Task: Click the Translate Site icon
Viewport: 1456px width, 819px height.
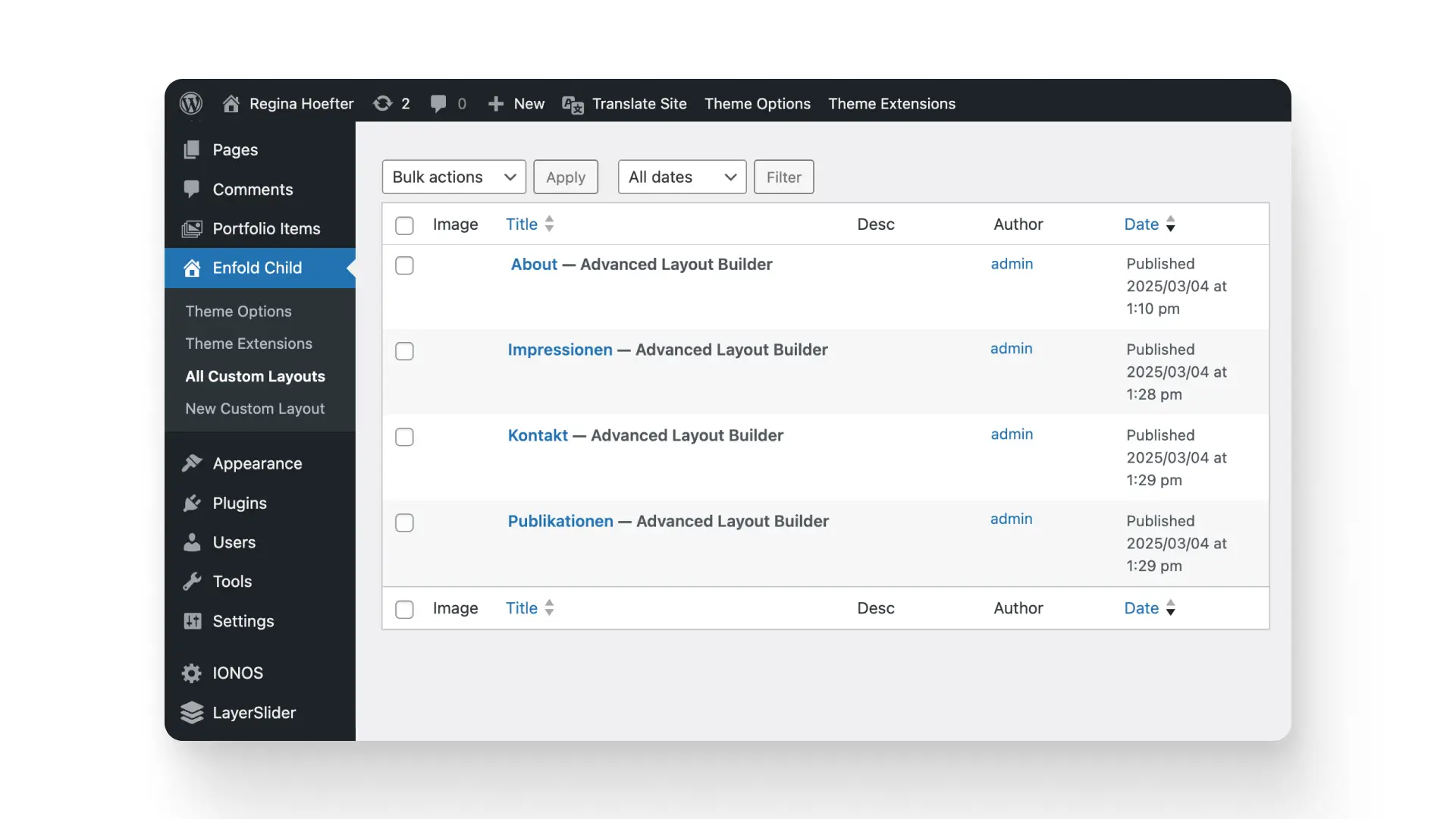Action: 573,105
